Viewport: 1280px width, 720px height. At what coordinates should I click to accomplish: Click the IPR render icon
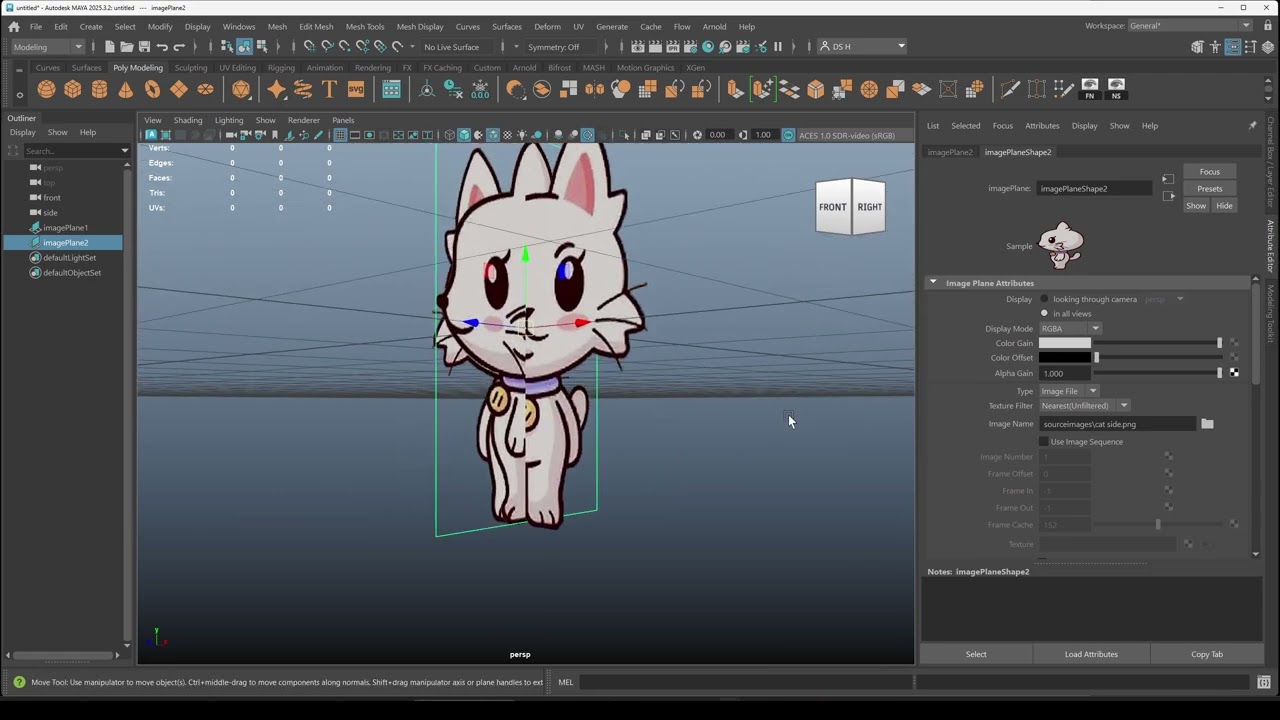pyautogui.click(x=673, y=47)
